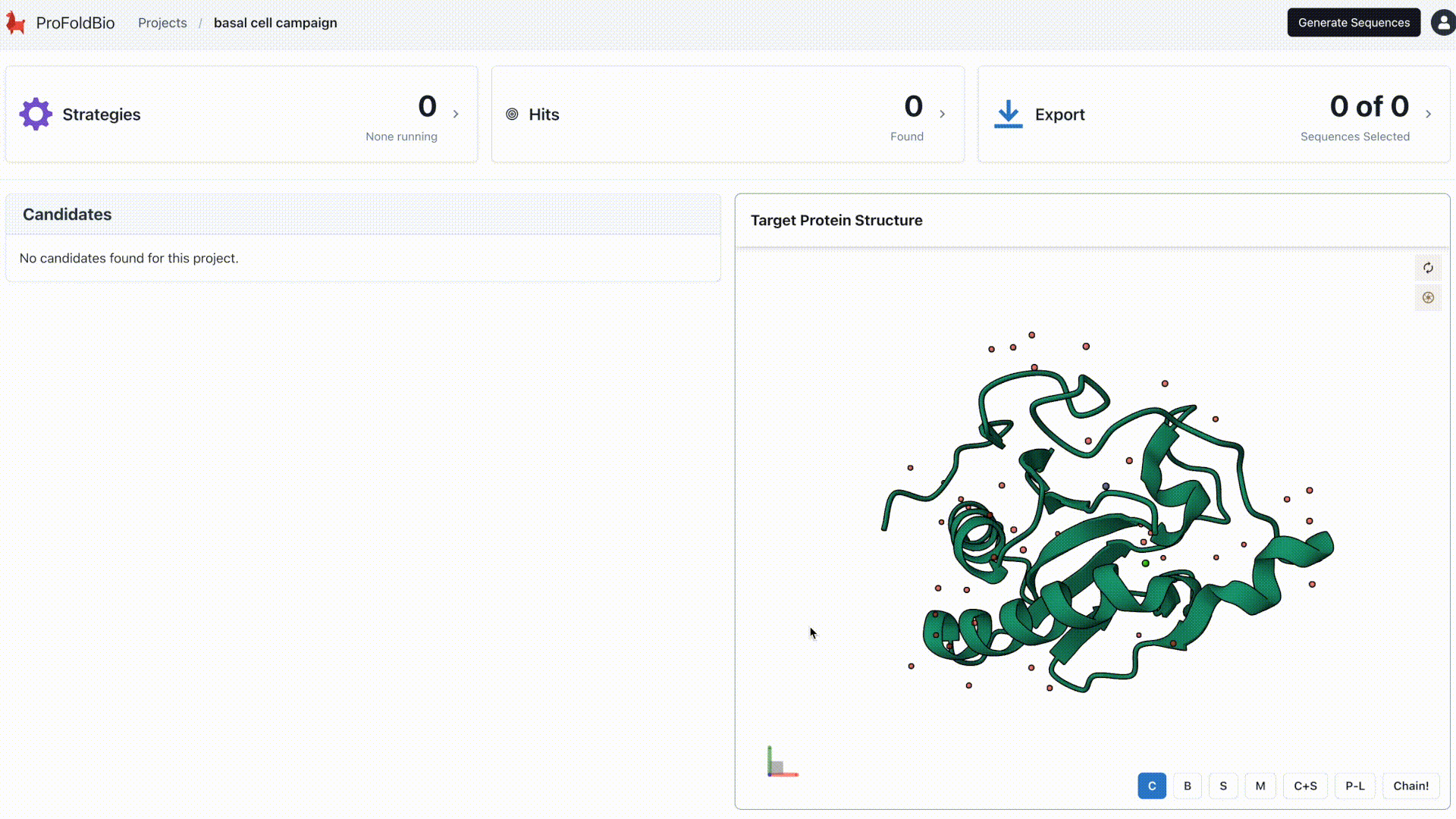Expand Strategies card with chevron arrow
1456x819 pixels.
(x=456, y=115)
